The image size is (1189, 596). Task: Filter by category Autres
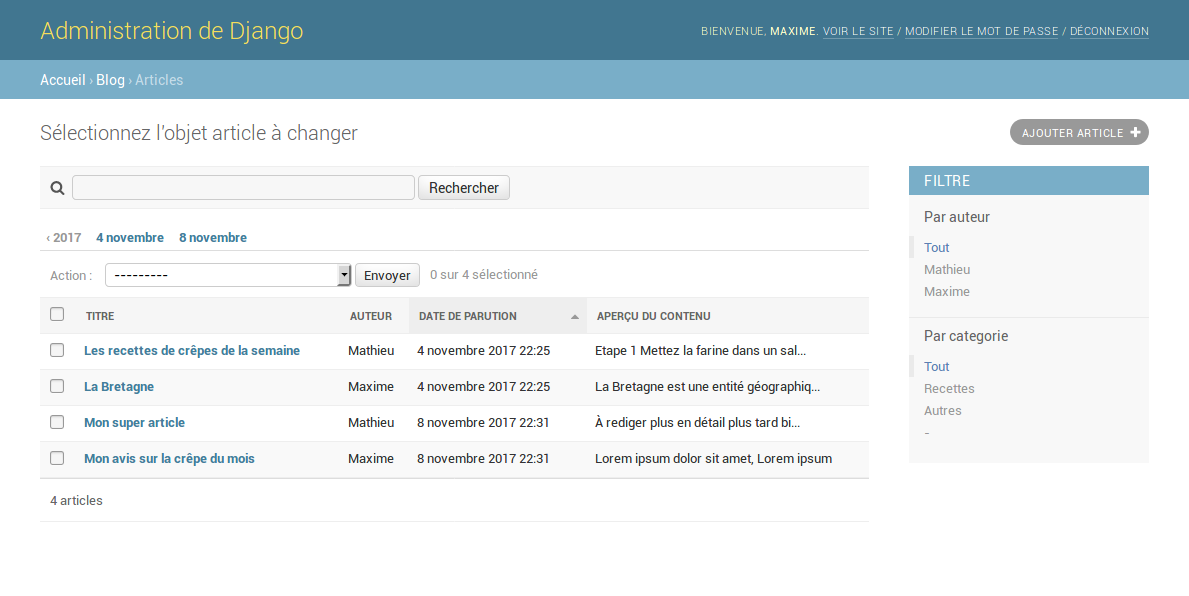(x=943, y=410)
